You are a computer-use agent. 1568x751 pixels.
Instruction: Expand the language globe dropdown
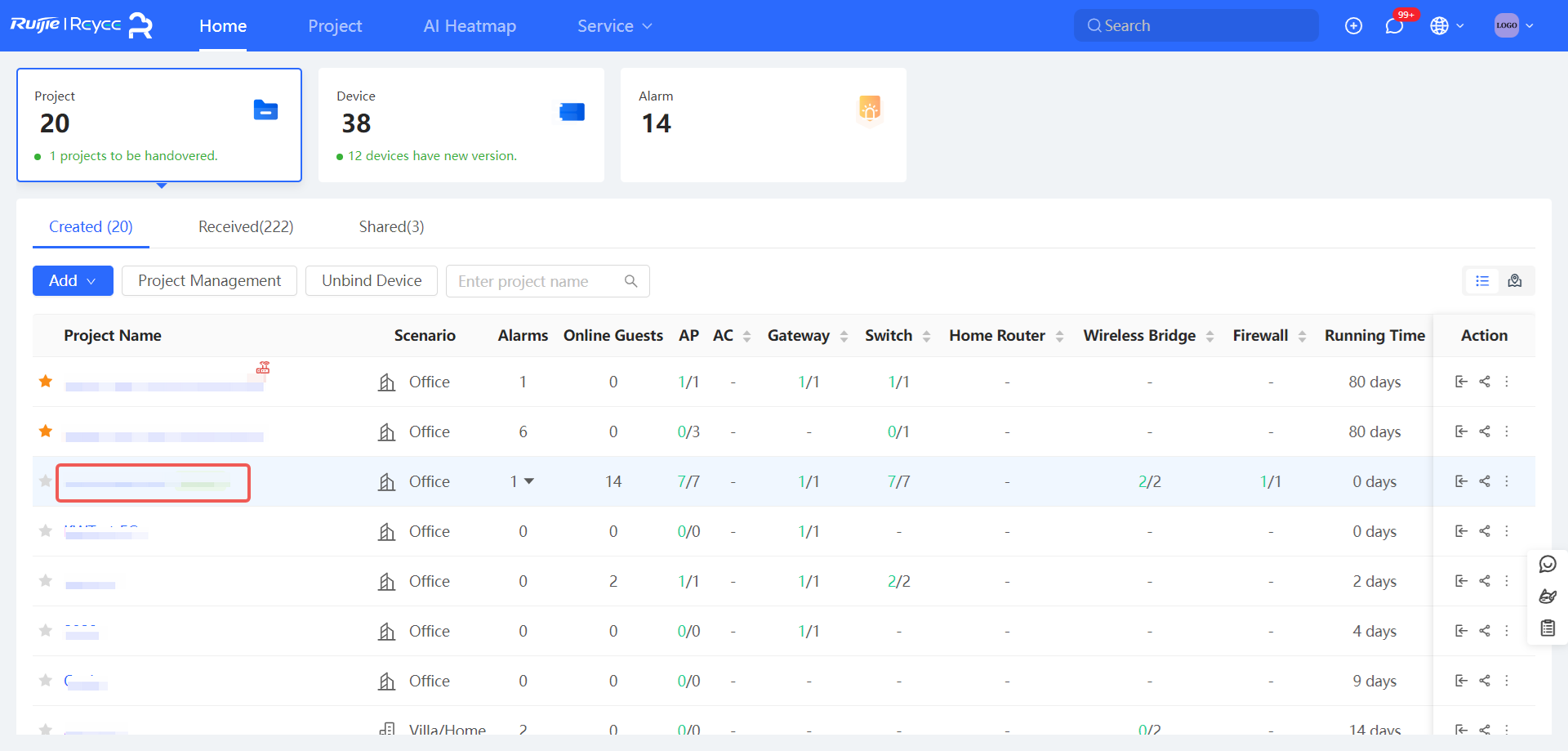click(x=1446, y=26)
